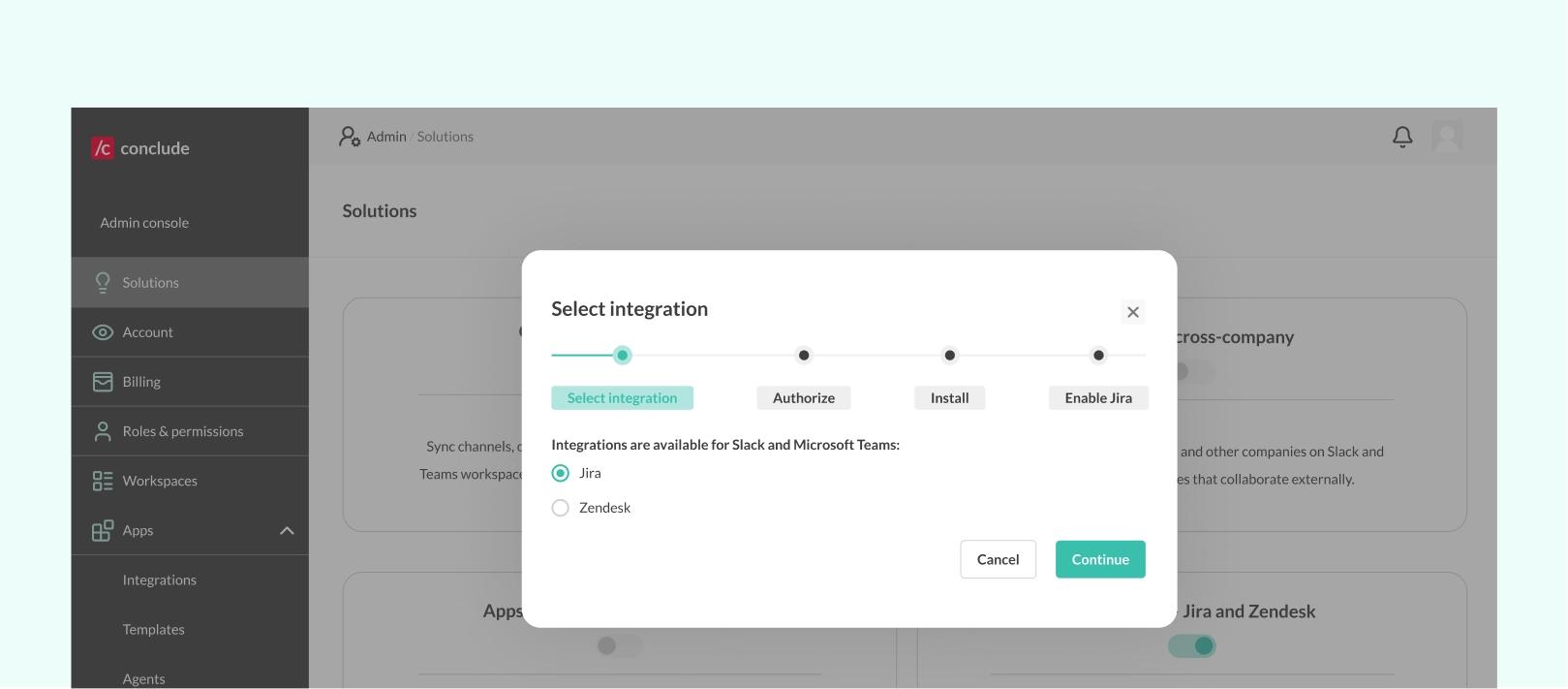Click the Roles & permissions person icon
The width and height of the screenshot is (1568, 689).
tap(103, 431)
